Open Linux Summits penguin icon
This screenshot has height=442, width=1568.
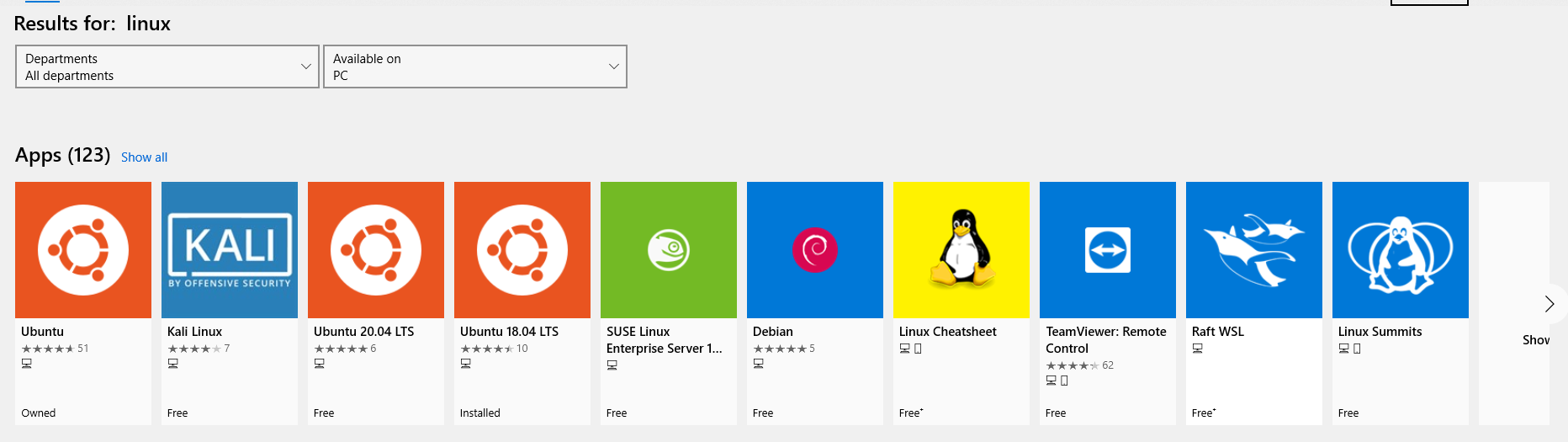[x=1401, y=250]
